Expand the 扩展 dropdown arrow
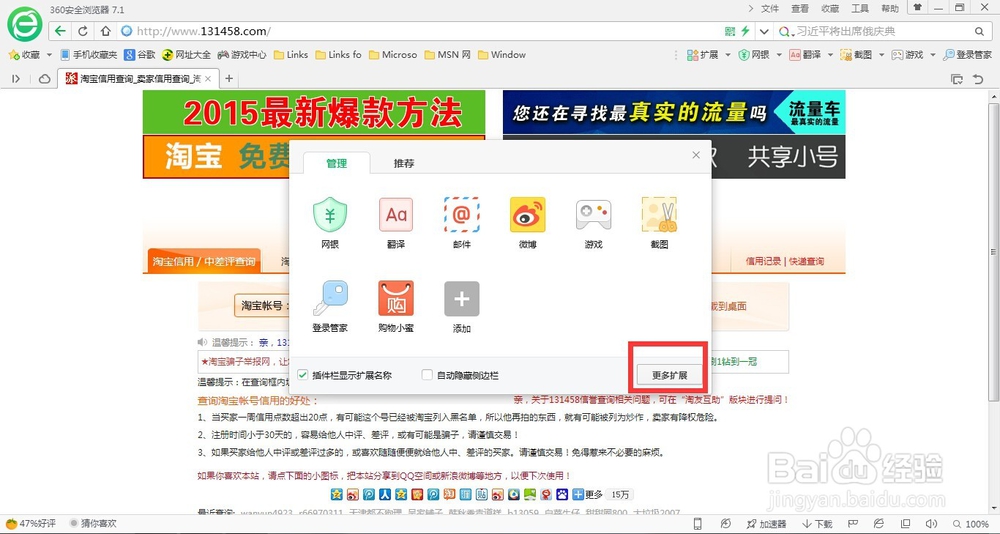Image resolution: width=1000 pixels, height=534 pixels. point(728,55)
